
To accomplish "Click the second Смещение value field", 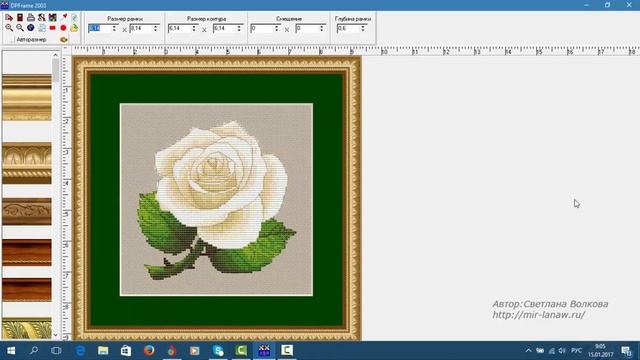I will click(x=307, y=28).
